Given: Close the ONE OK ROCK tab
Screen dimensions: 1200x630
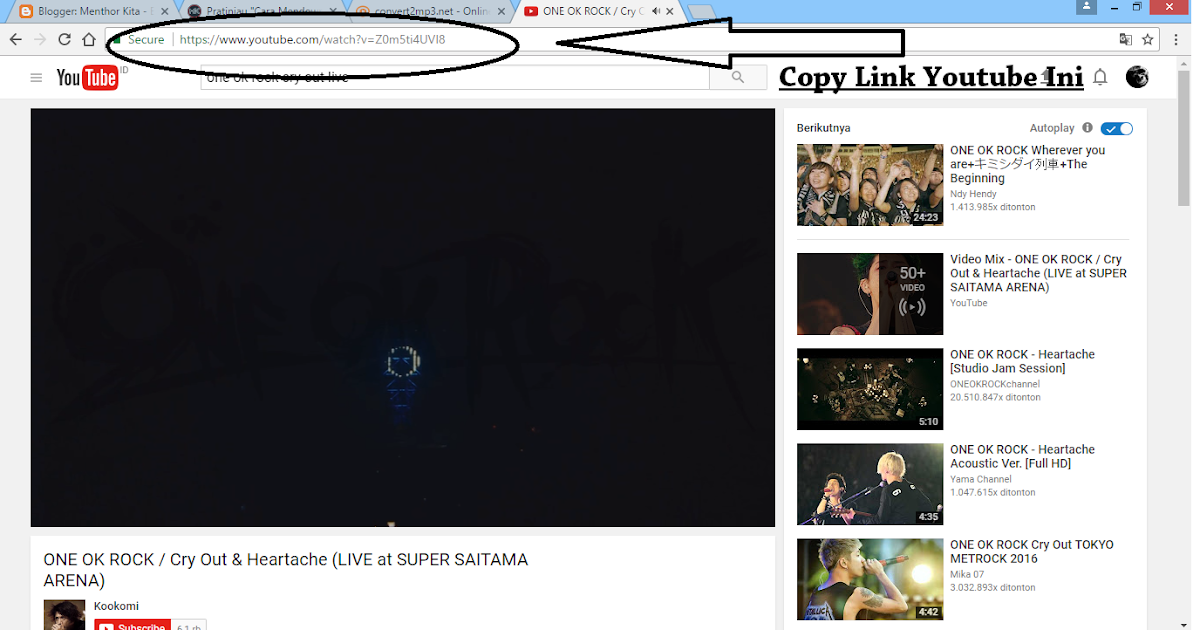Looking at the screenshot, I should (671, 11).
